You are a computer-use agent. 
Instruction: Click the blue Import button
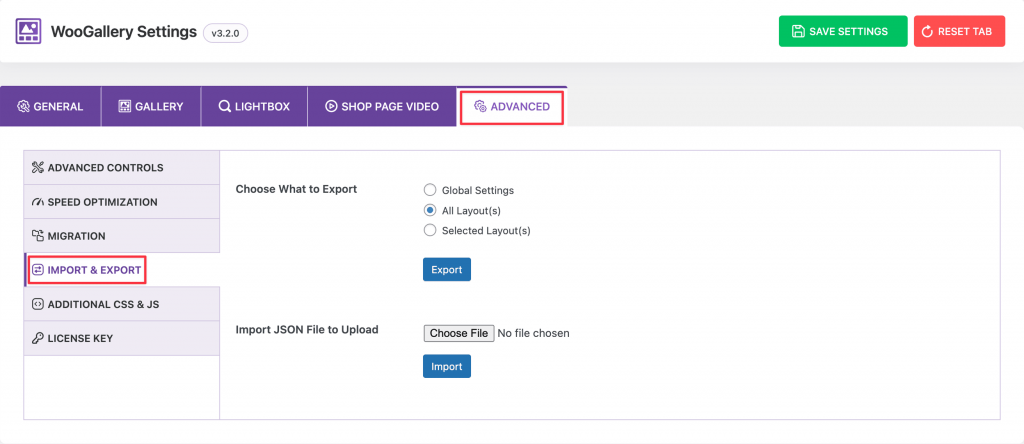(x=447, y=366)
